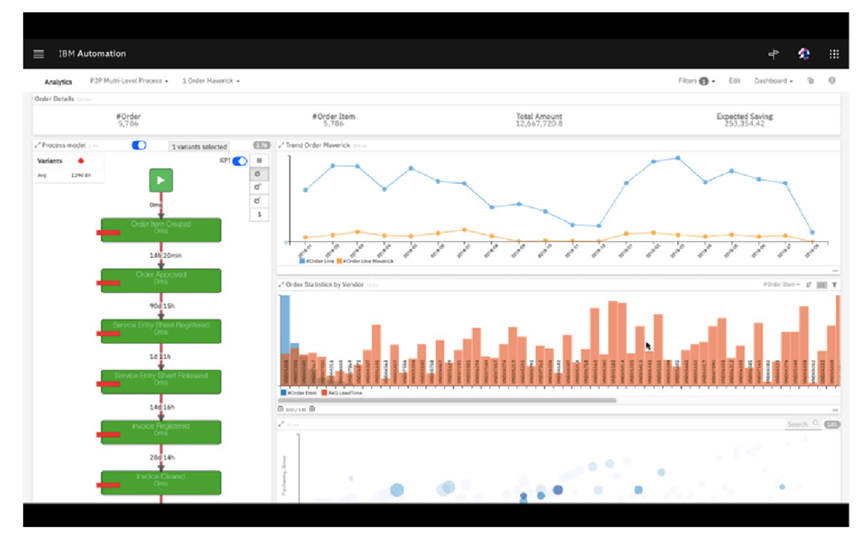
Task: Click the filter funnel icon in vendor chart
Action: (x=835, y=285)
